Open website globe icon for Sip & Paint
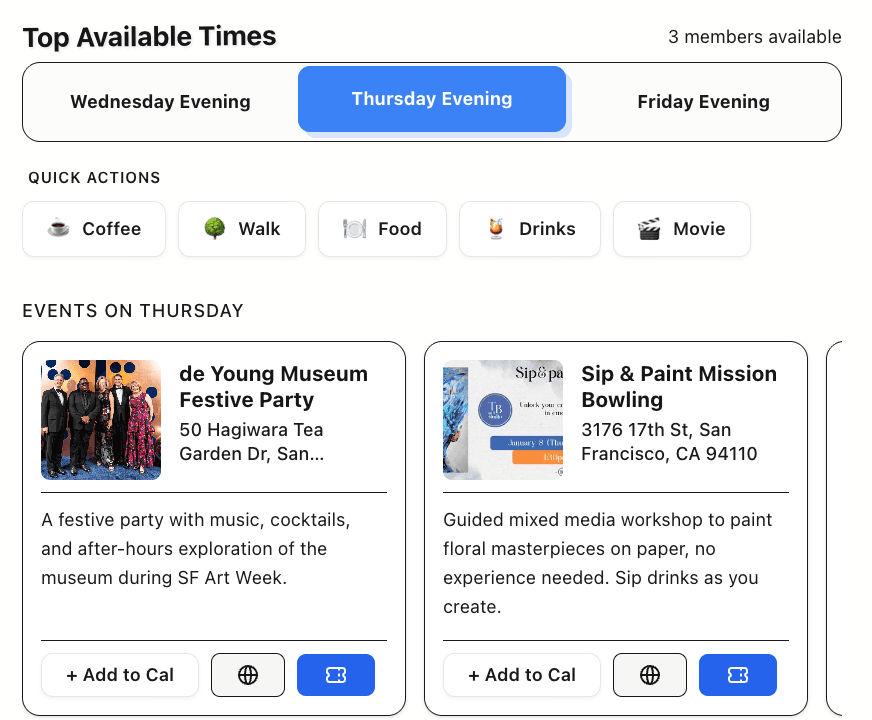Image resolution: width=872 pixels, height=720 pixels. tap(650, 675)
